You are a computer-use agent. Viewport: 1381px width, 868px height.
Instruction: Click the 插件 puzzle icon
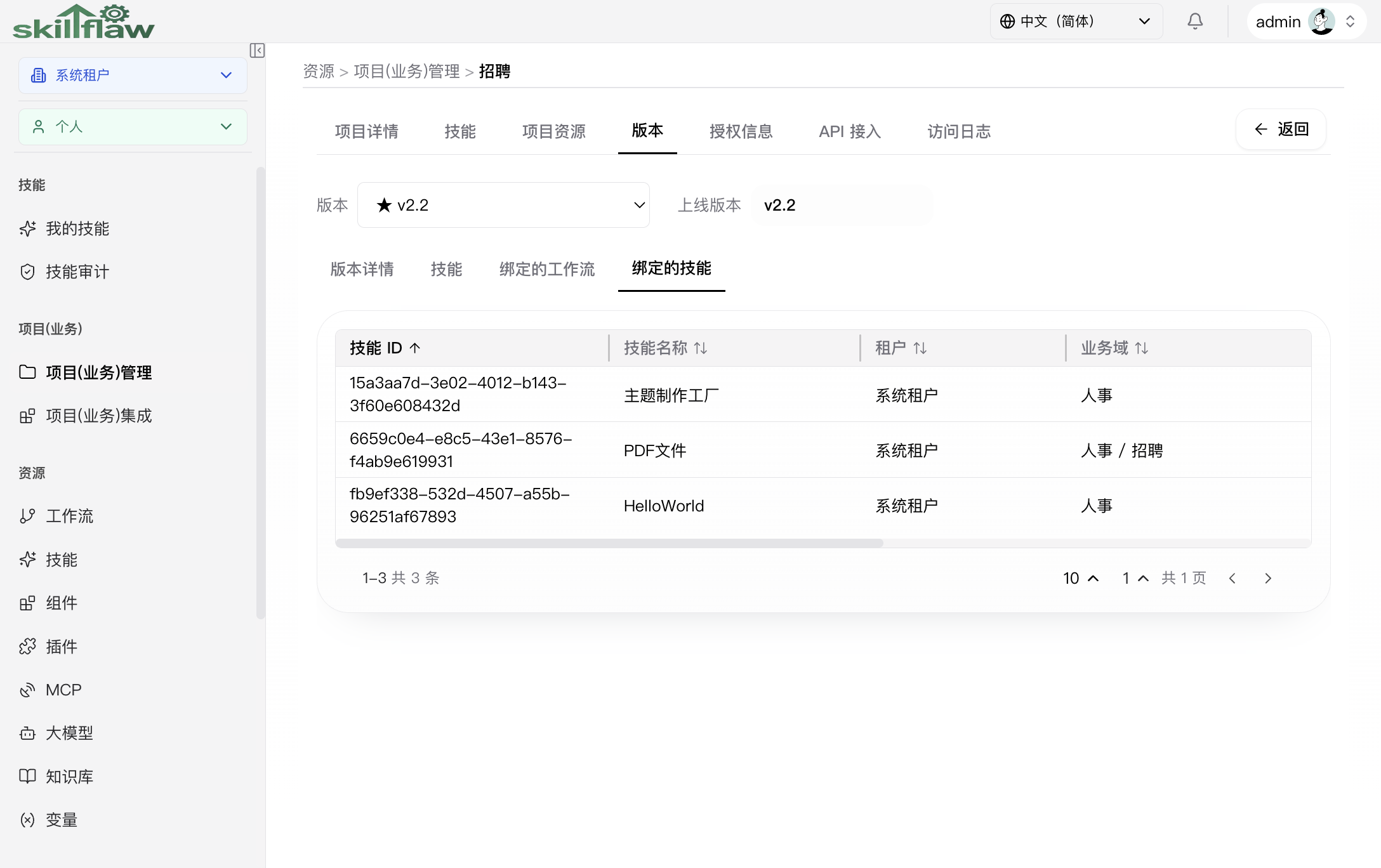pyautogui.click(x=27, y=646)
